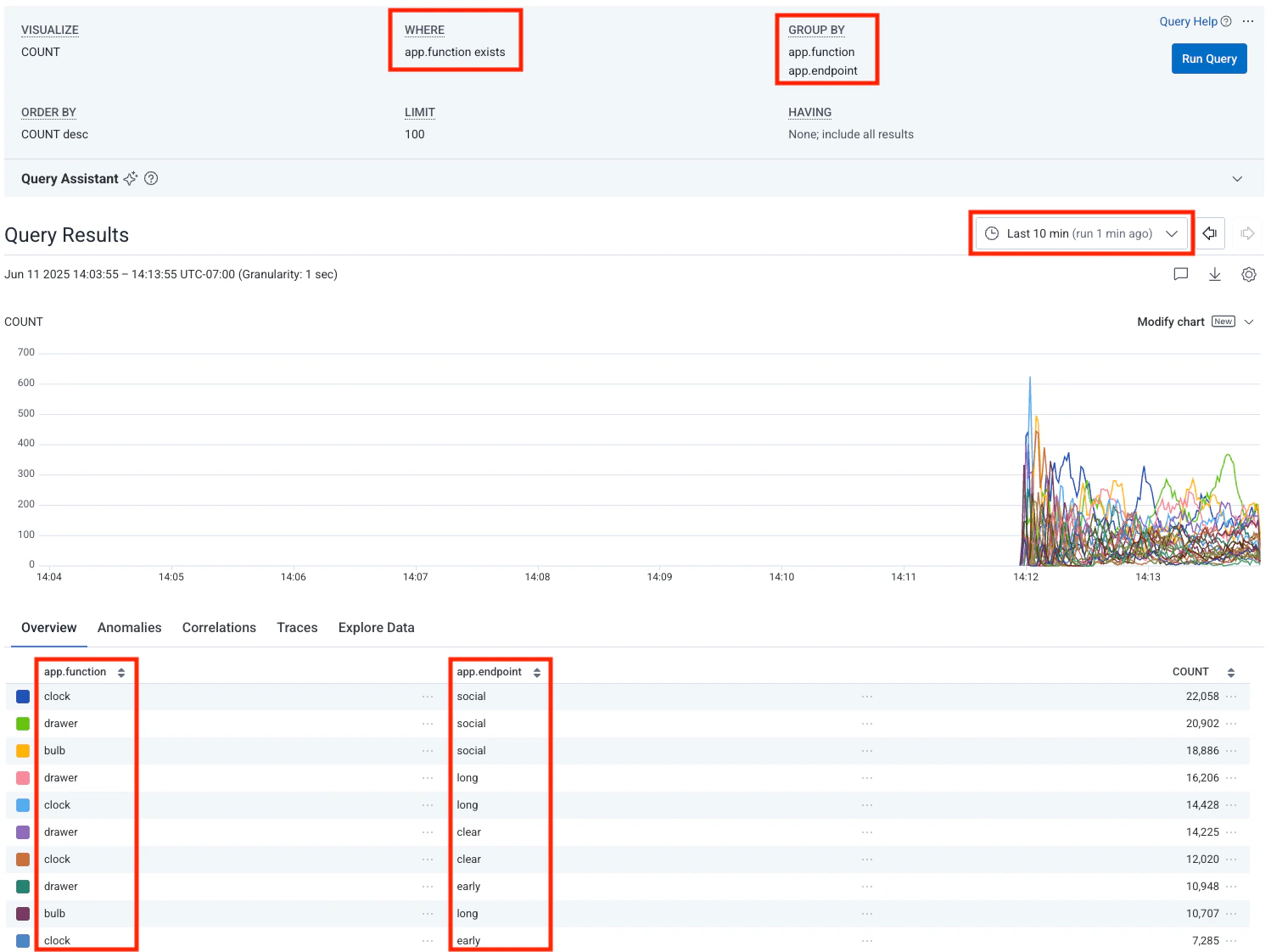
Task: Toggle sorting on the app.endpoint column
Action: 536,671
